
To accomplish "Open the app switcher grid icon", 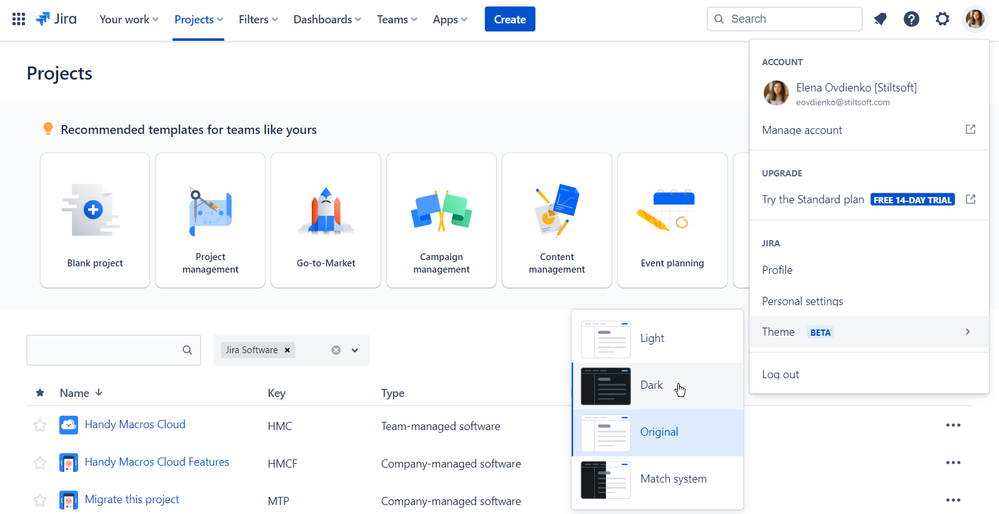I will (x=18, y=19).
